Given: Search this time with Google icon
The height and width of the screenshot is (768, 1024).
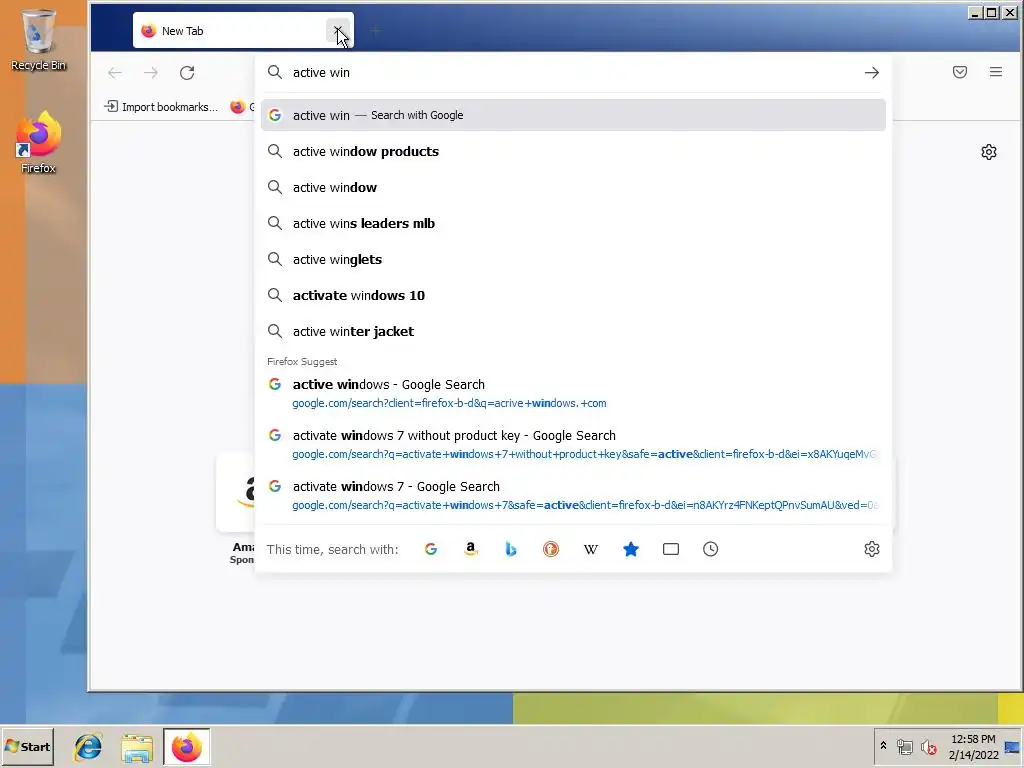Looking at the screenshot, I should (x=431, y=549).
